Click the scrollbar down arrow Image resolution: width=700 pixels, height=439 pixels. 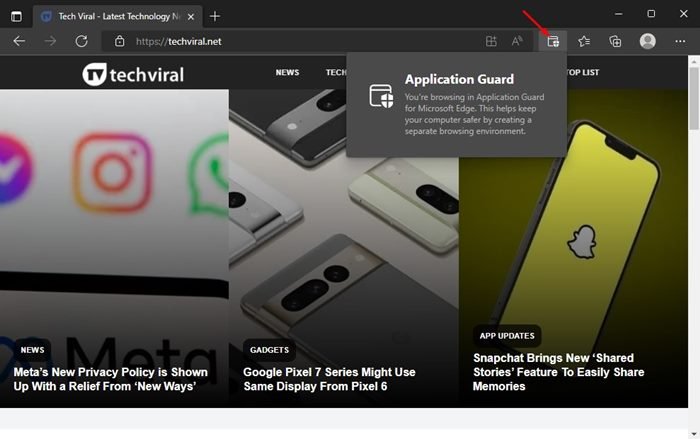pyautogui.click(x=693, y=434)
